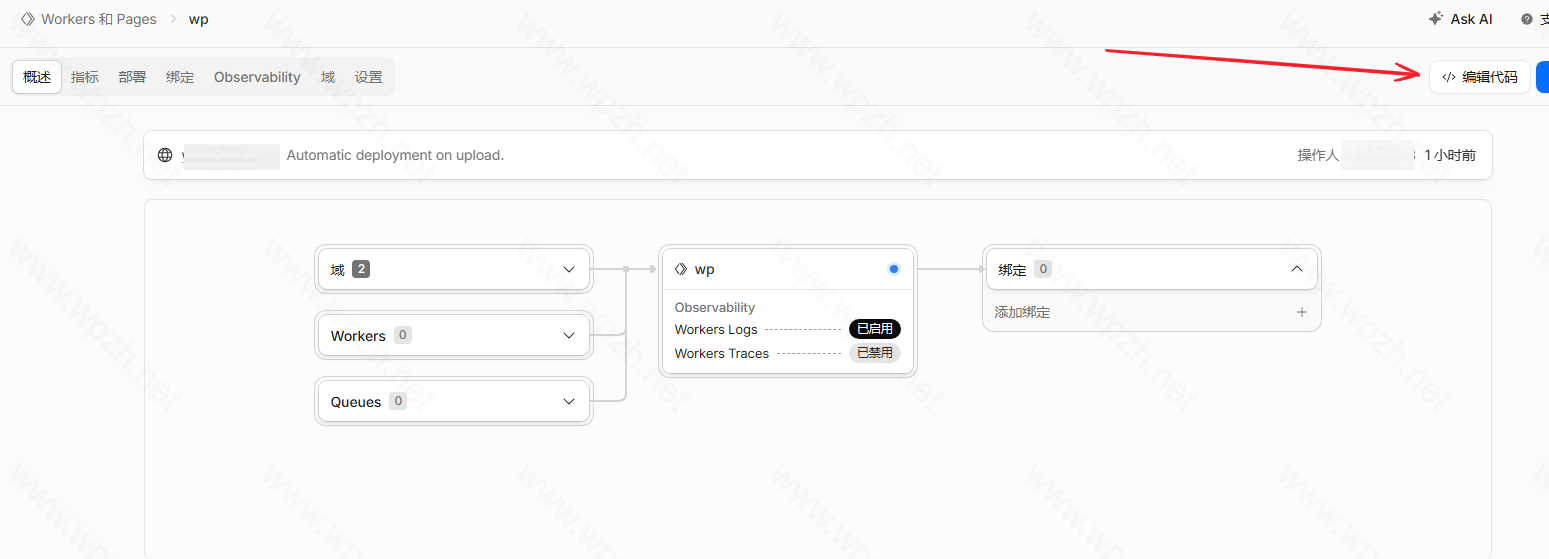
Task: Click Automatic deployment on upload text
Action: click(395, 155)
